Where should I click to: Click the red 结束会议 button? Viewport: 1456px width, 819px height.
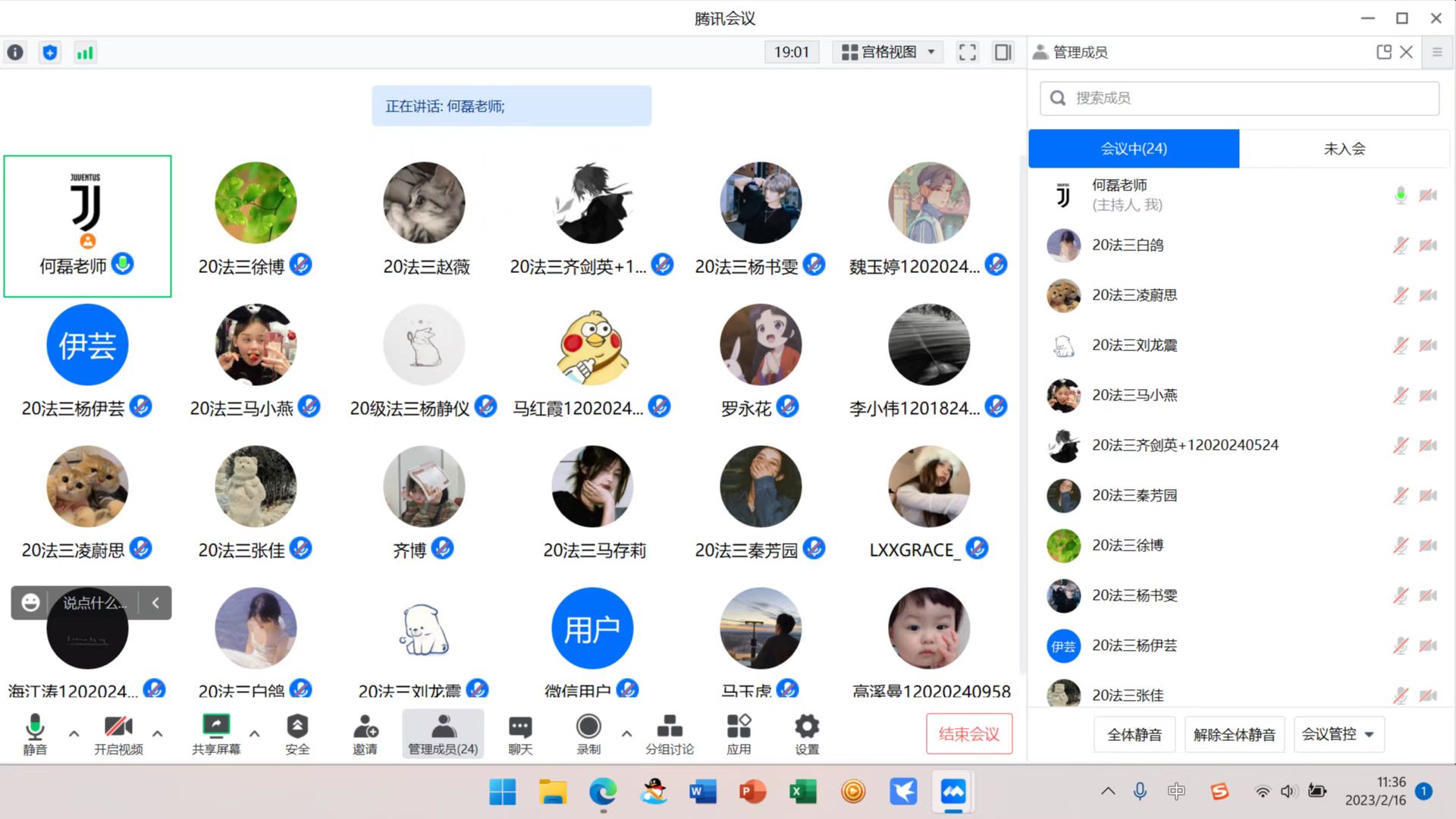pyautogui.click(x=968, y=734)
